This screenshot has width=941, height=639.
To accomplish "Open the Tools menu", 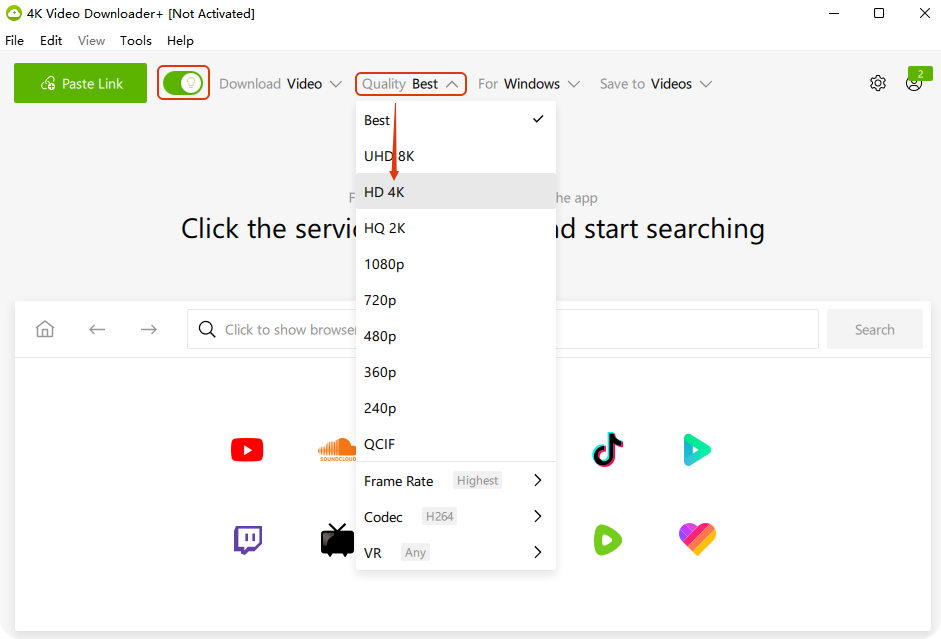I will (136, 41).
